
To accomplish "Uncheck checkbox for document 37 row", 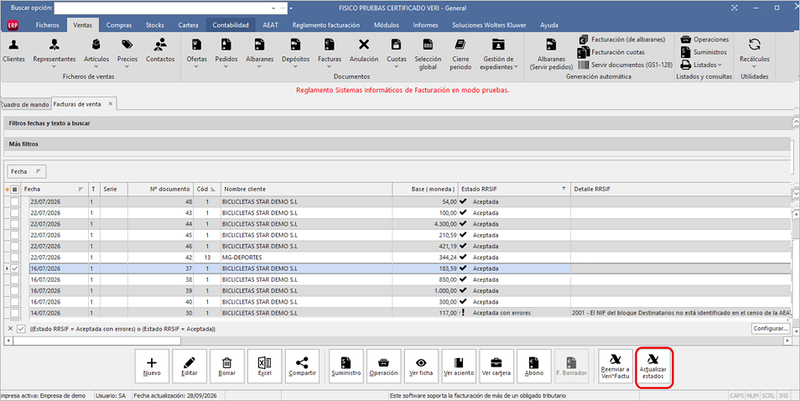I will (x=14, y=268).
